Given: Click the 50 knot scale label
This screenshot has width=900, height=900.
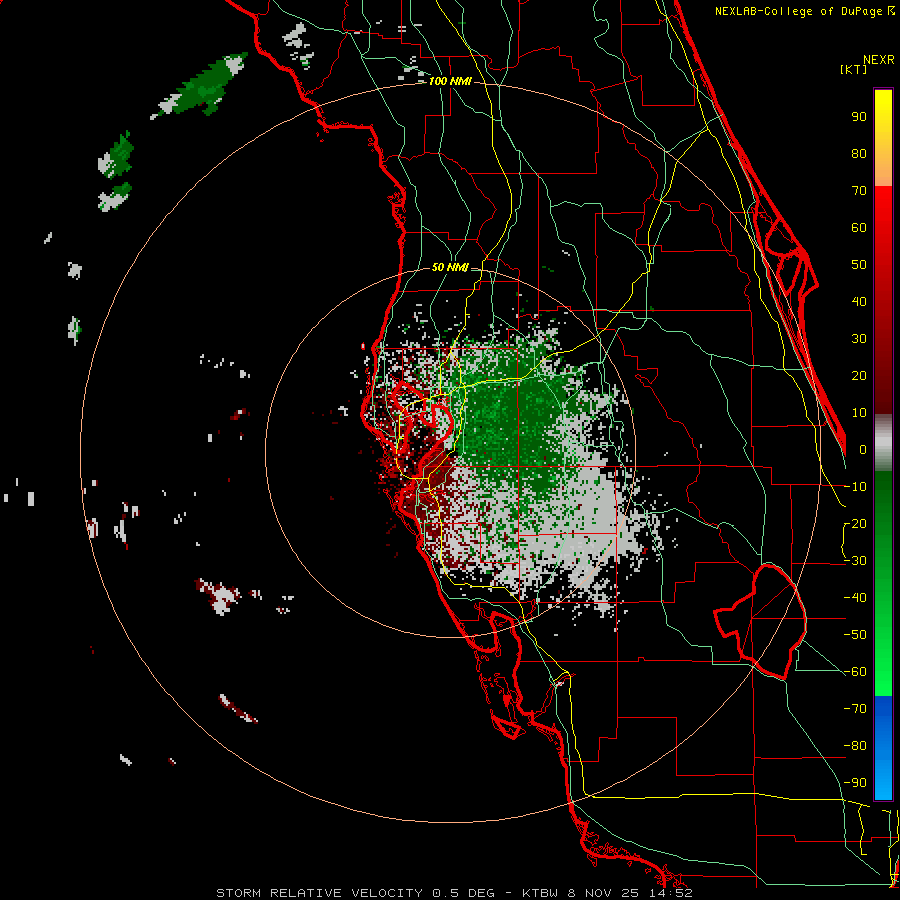Looking at the screenshot, I should tap(859, 265).
